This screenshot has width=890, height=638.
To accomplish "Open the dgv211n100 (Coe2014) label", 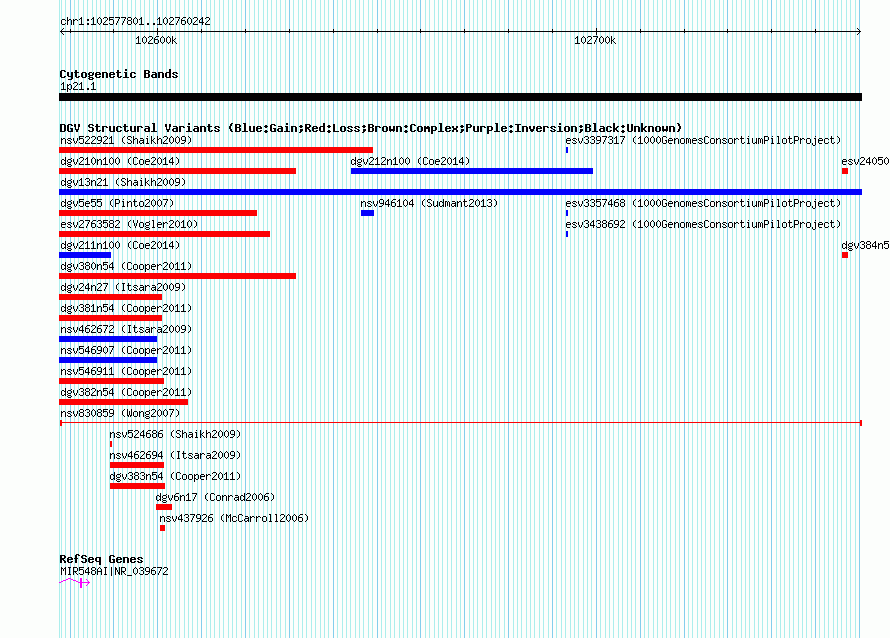I will (x=120, y=245).
